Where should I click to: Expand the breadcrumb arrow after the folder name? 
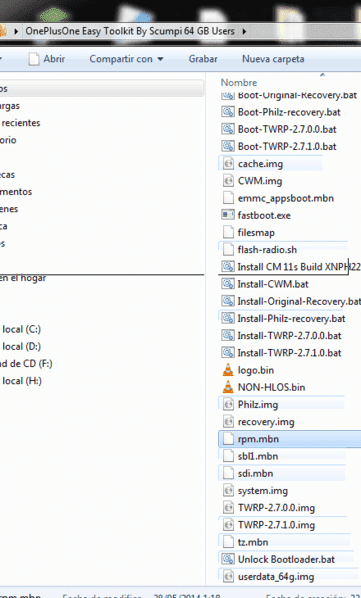tap(244, 31)
